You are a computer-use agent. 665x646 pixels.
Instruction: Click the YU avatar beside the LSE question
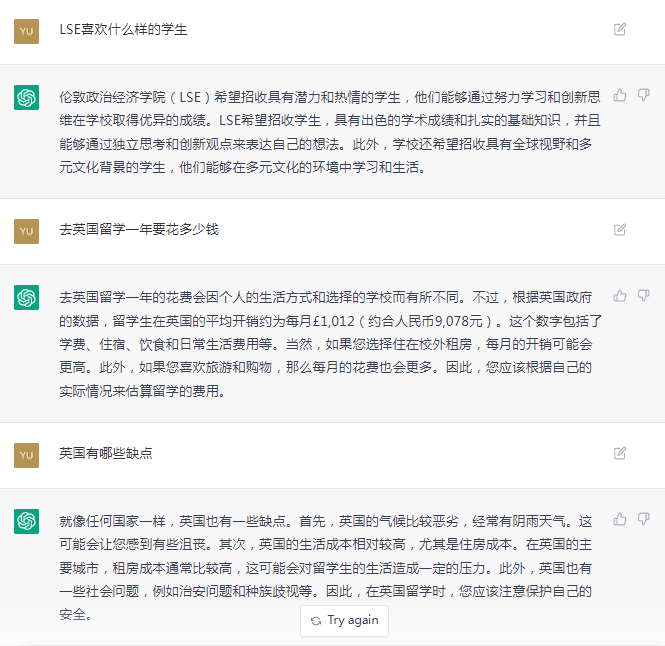26,31
